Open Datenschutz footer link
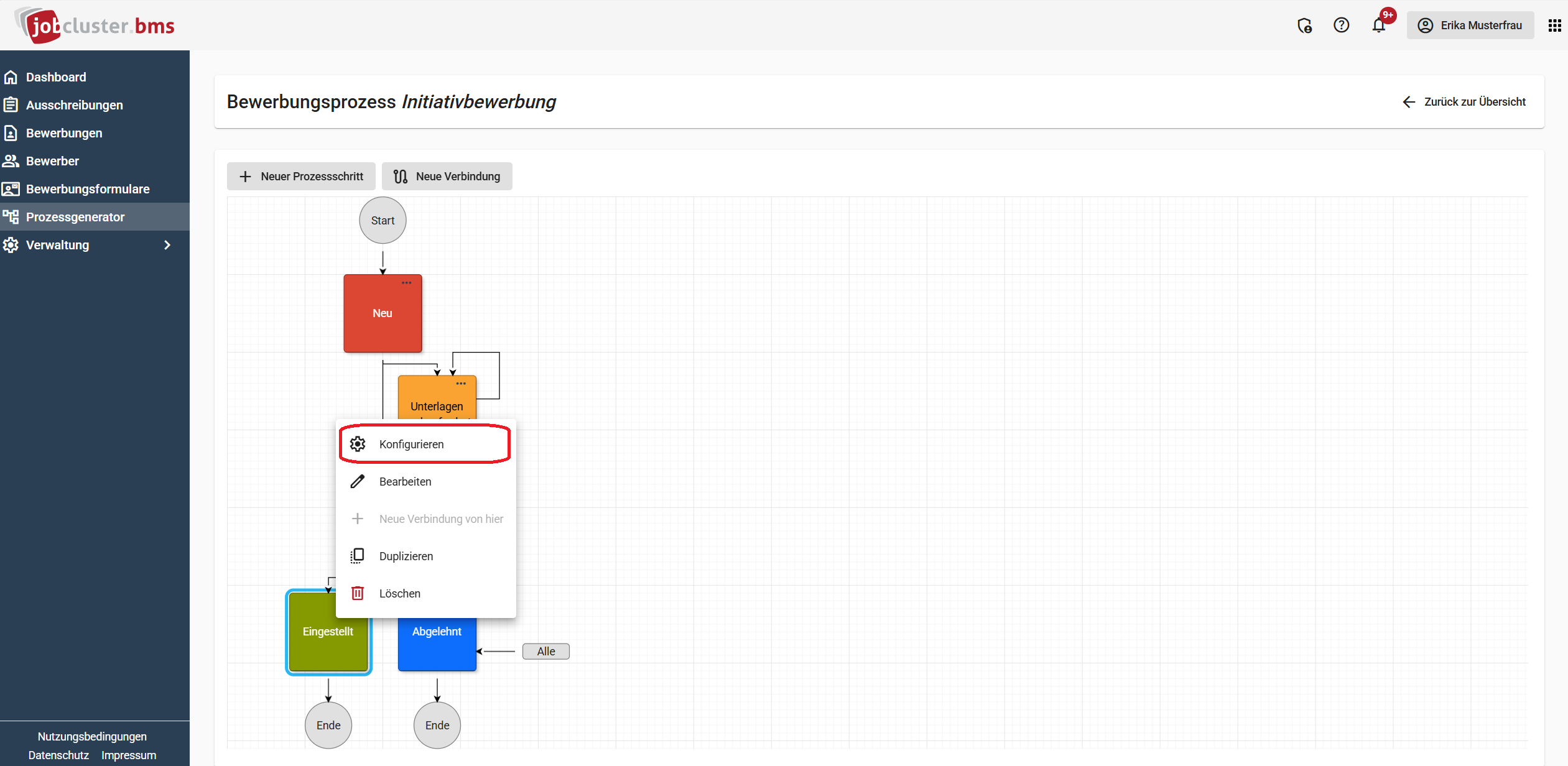This screenshot has width=1568, height=766. click(58, 755)
